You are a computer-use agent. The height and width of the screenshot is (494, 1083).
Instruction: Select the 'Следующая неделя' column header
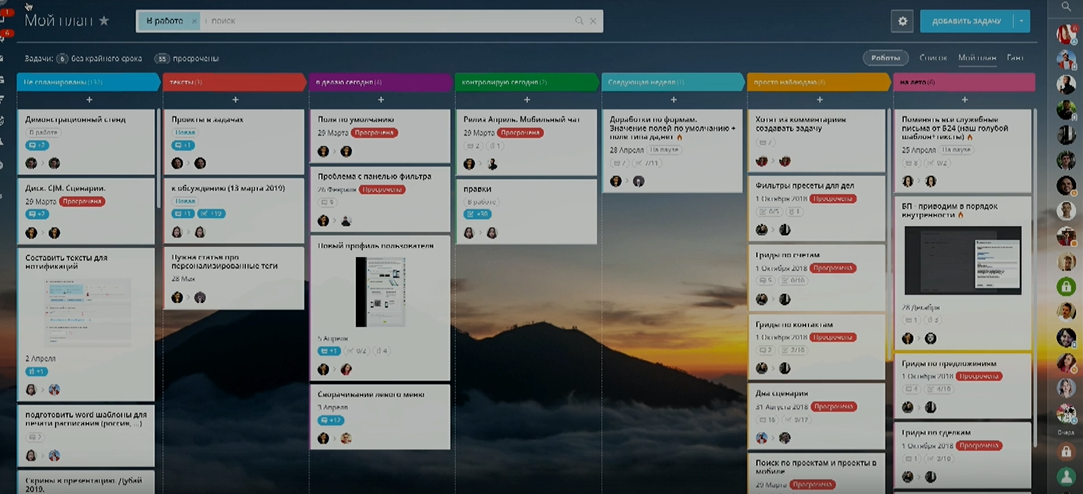673,82
